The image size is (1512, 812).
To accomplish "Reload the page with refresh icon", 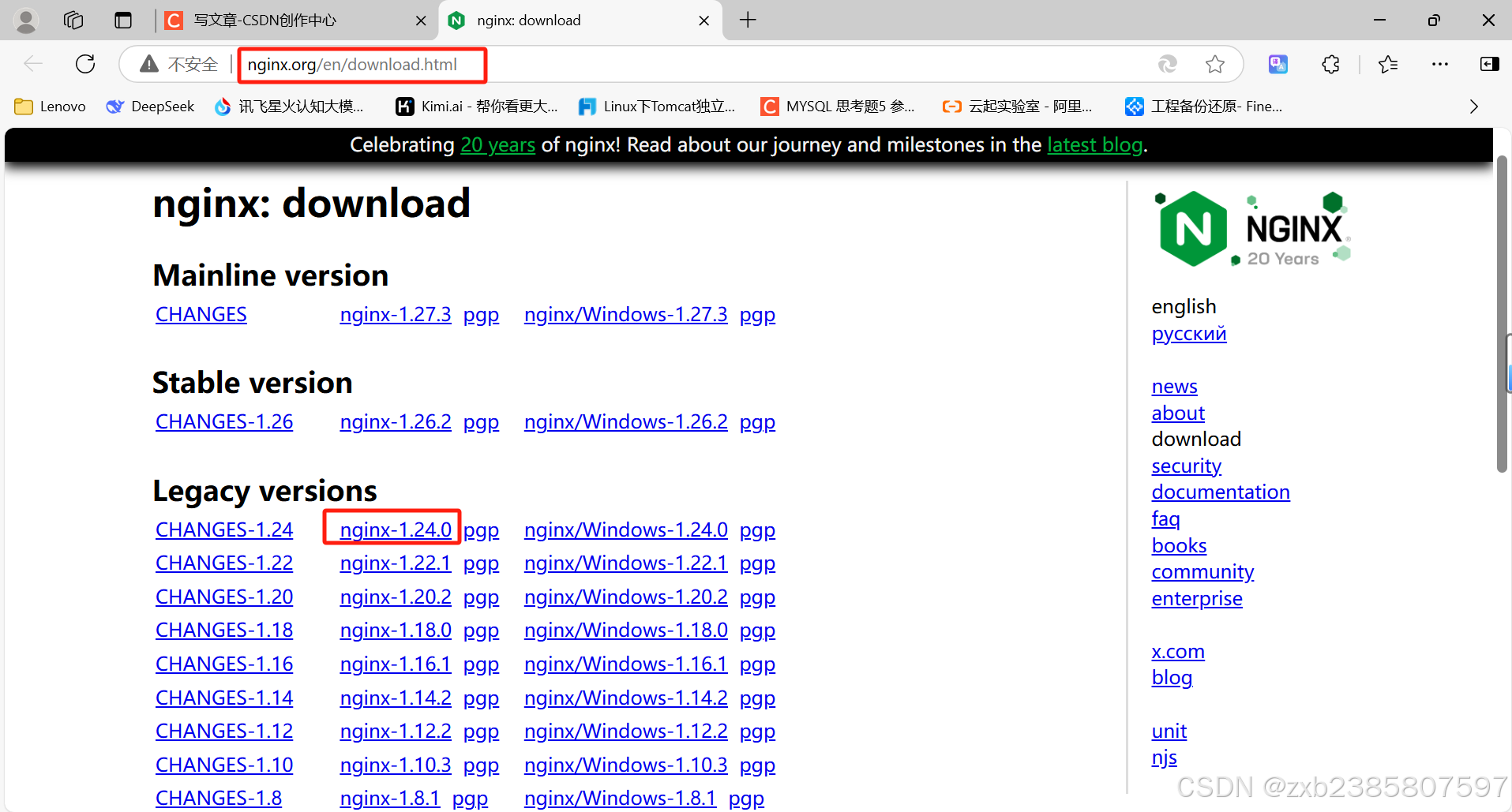I will point(85,64).
